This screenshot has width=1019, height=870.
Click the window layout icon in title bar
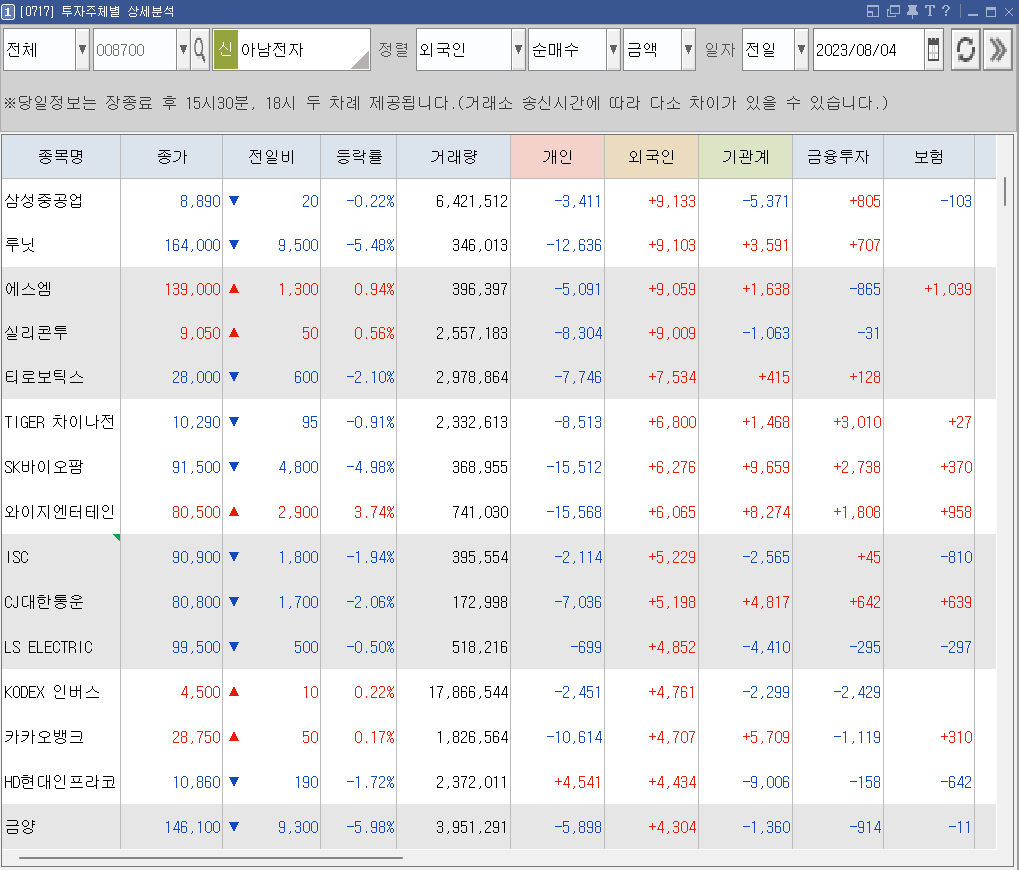pyautogui.click(x=873, y=11)
